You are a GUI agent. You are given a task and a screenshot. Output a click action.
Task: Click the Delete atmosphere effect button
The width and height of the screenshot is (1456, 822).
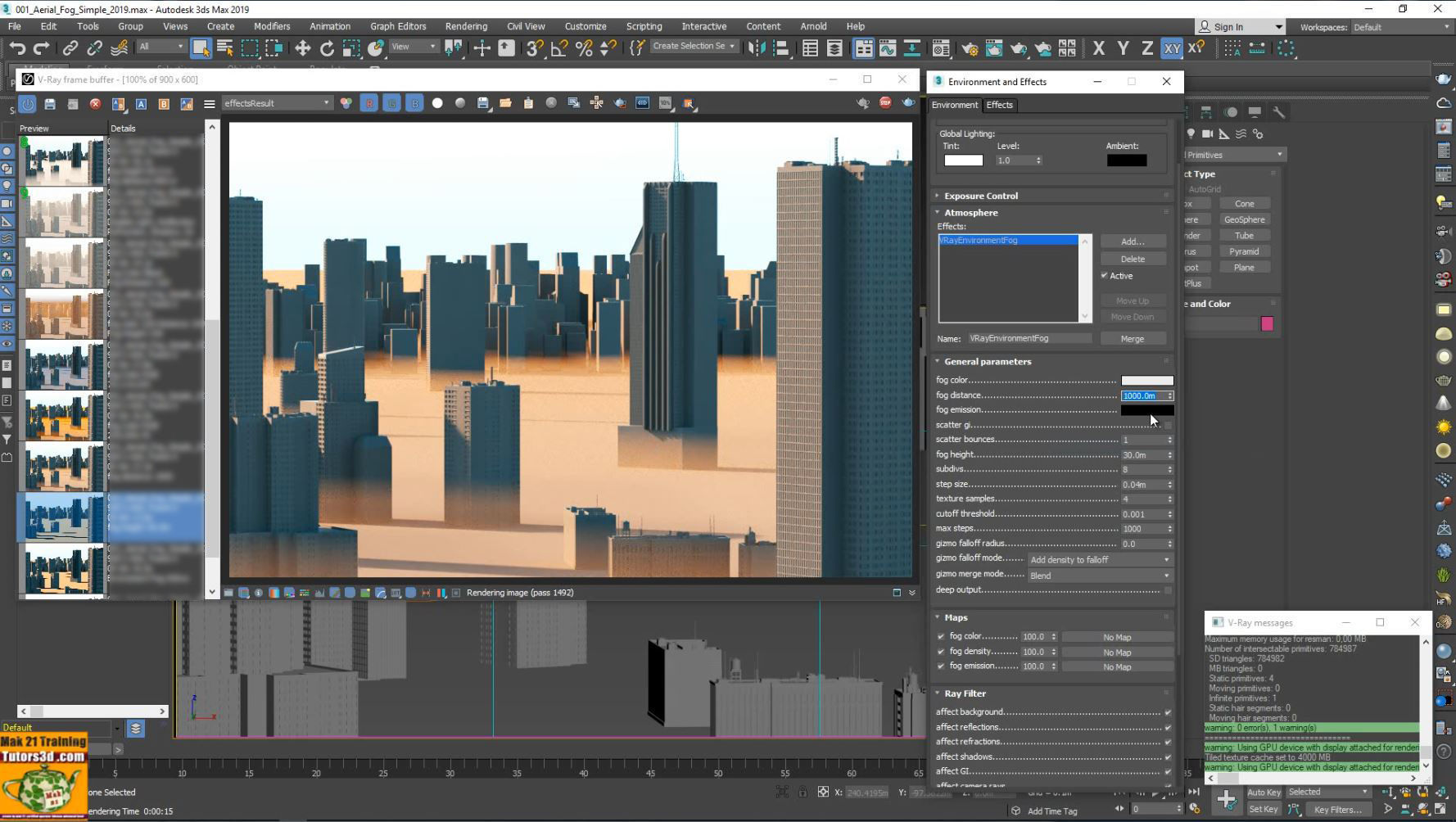click(1133, 259)
